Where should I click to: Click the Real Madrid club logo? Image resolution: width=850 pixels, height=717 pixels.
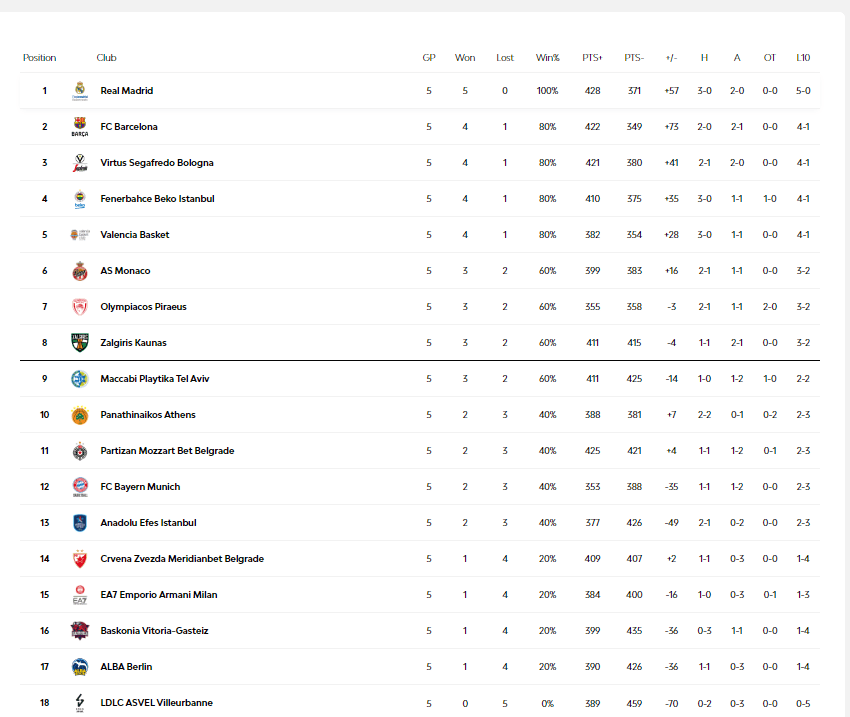[80, 91]
